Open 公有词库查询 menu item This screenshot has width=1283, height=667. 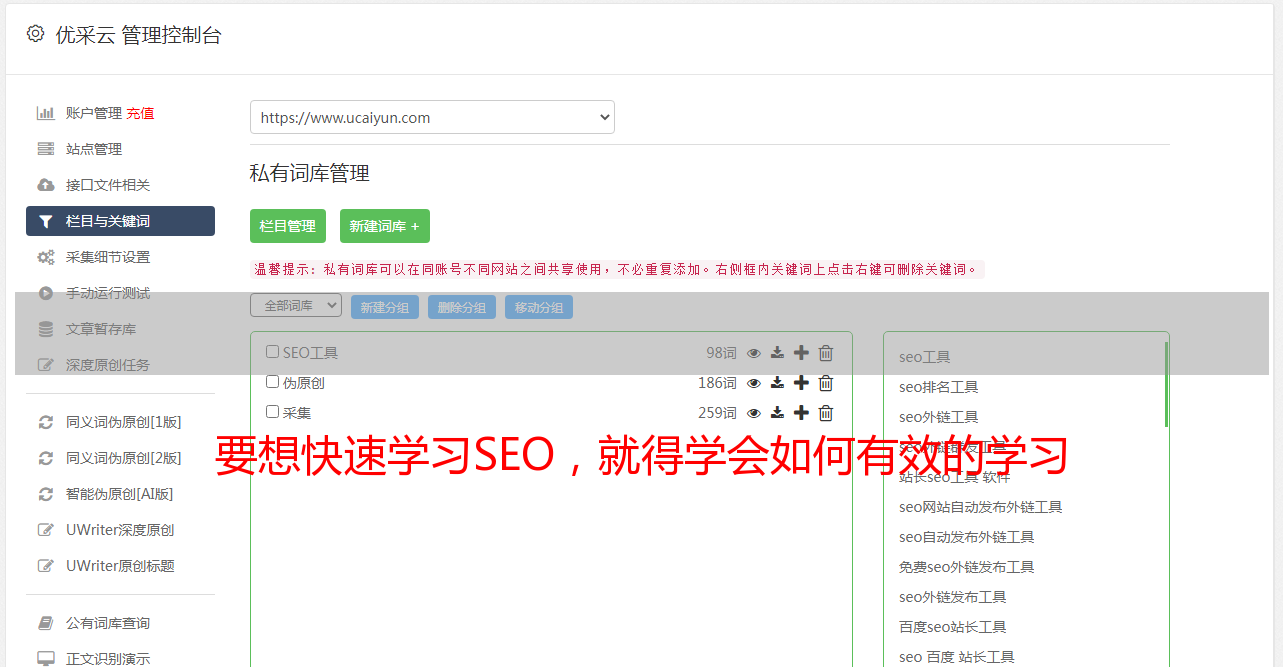click(108, 623)
